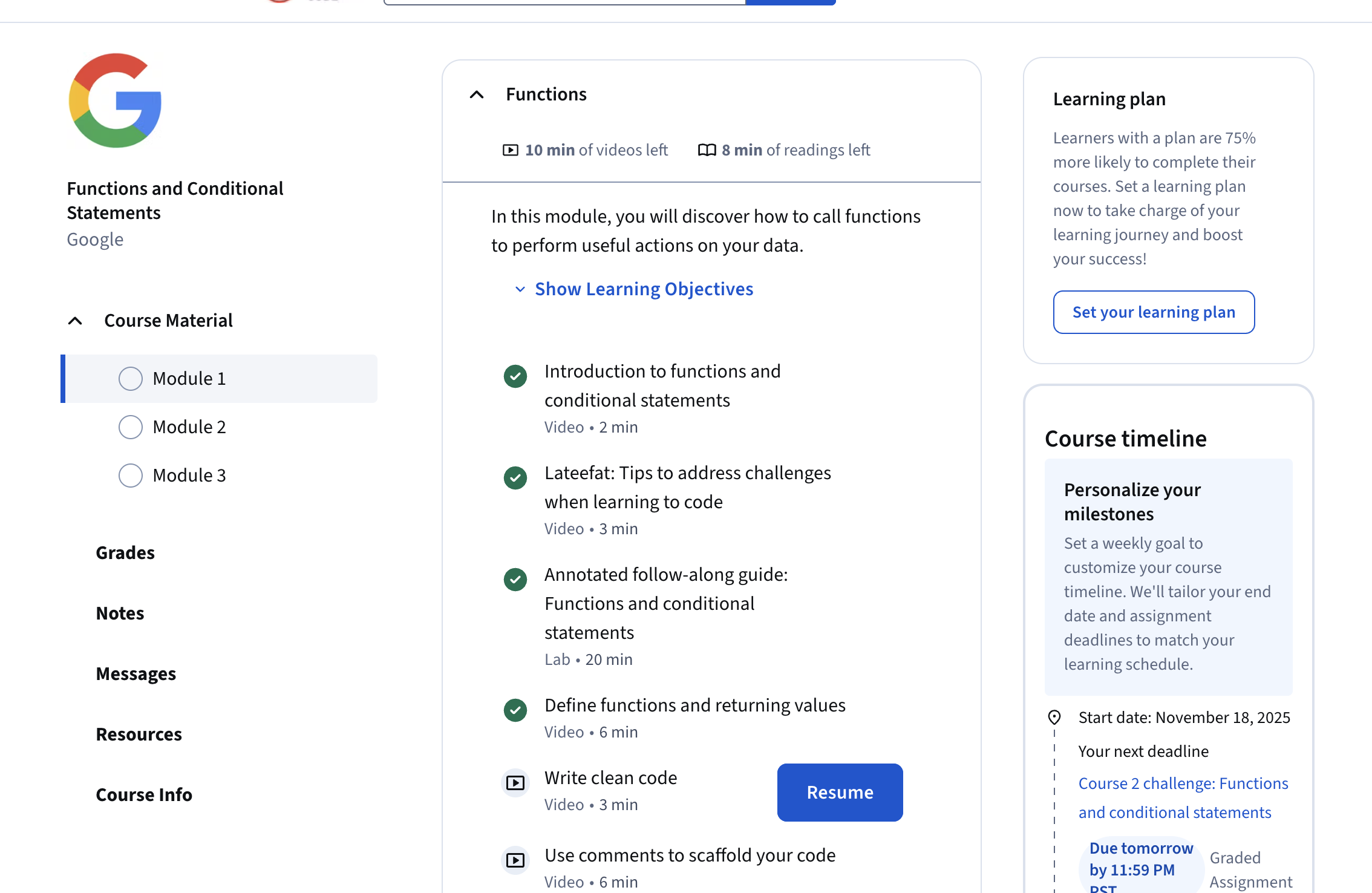1372x893 pixels.
Task: Click the book icon beside readings left
Action: (x=707, y=150)
